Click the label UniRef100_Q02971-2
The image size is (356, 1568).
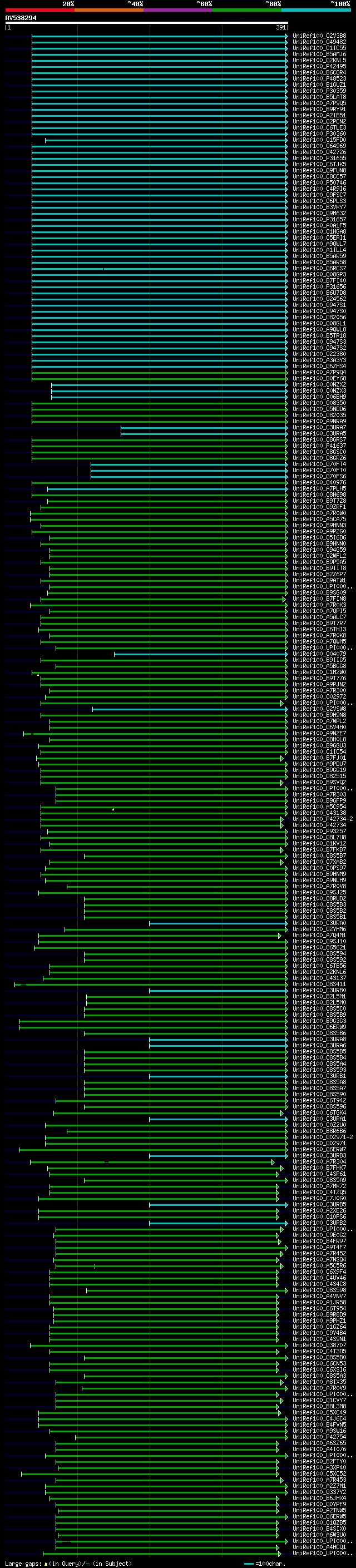point(323,1137)
